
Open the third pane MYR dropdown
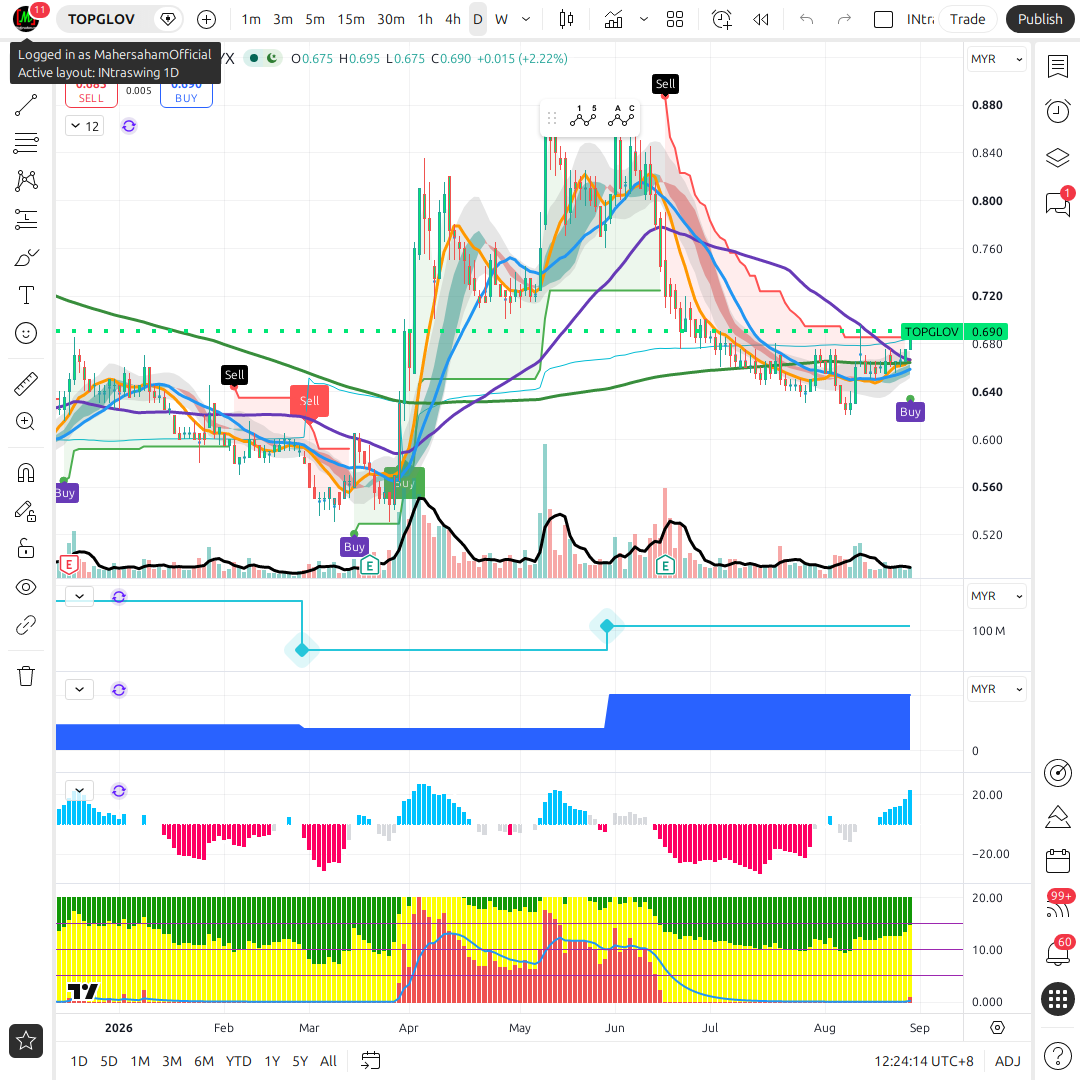(996, 689)
